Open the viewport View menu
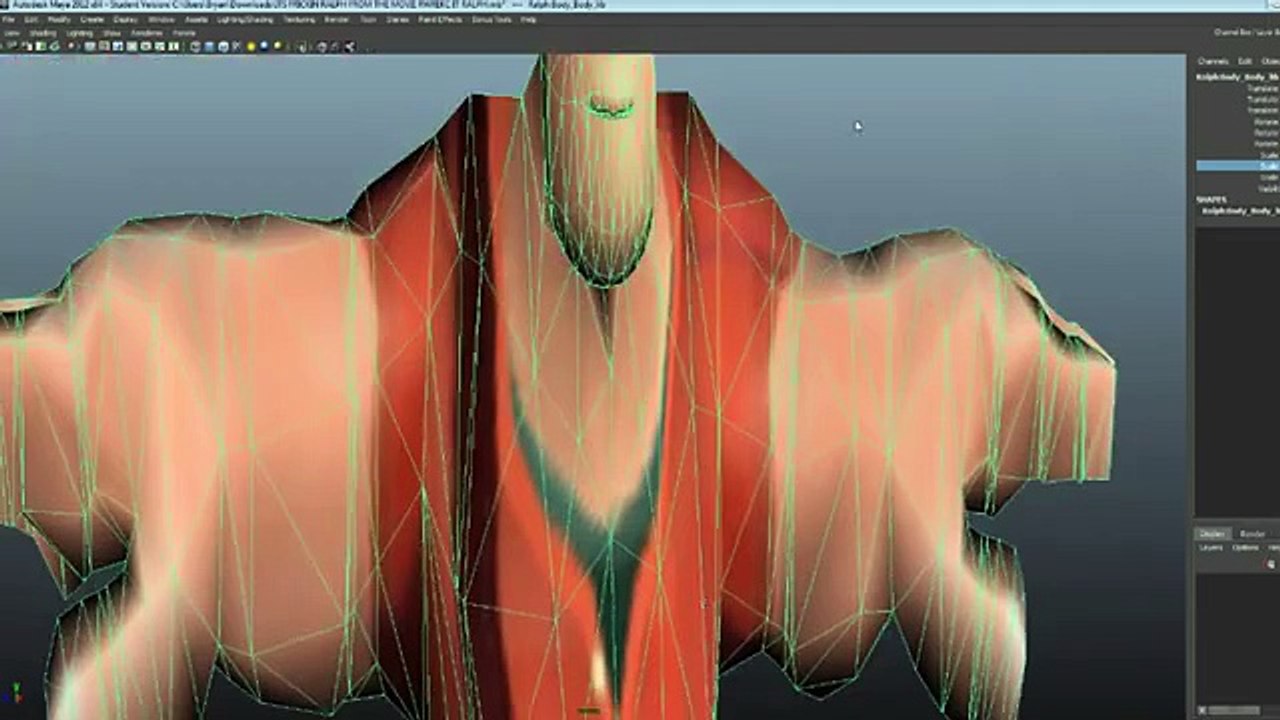Image resolution: width=1280 pixels, height=720 pixels. coord(12,33)
